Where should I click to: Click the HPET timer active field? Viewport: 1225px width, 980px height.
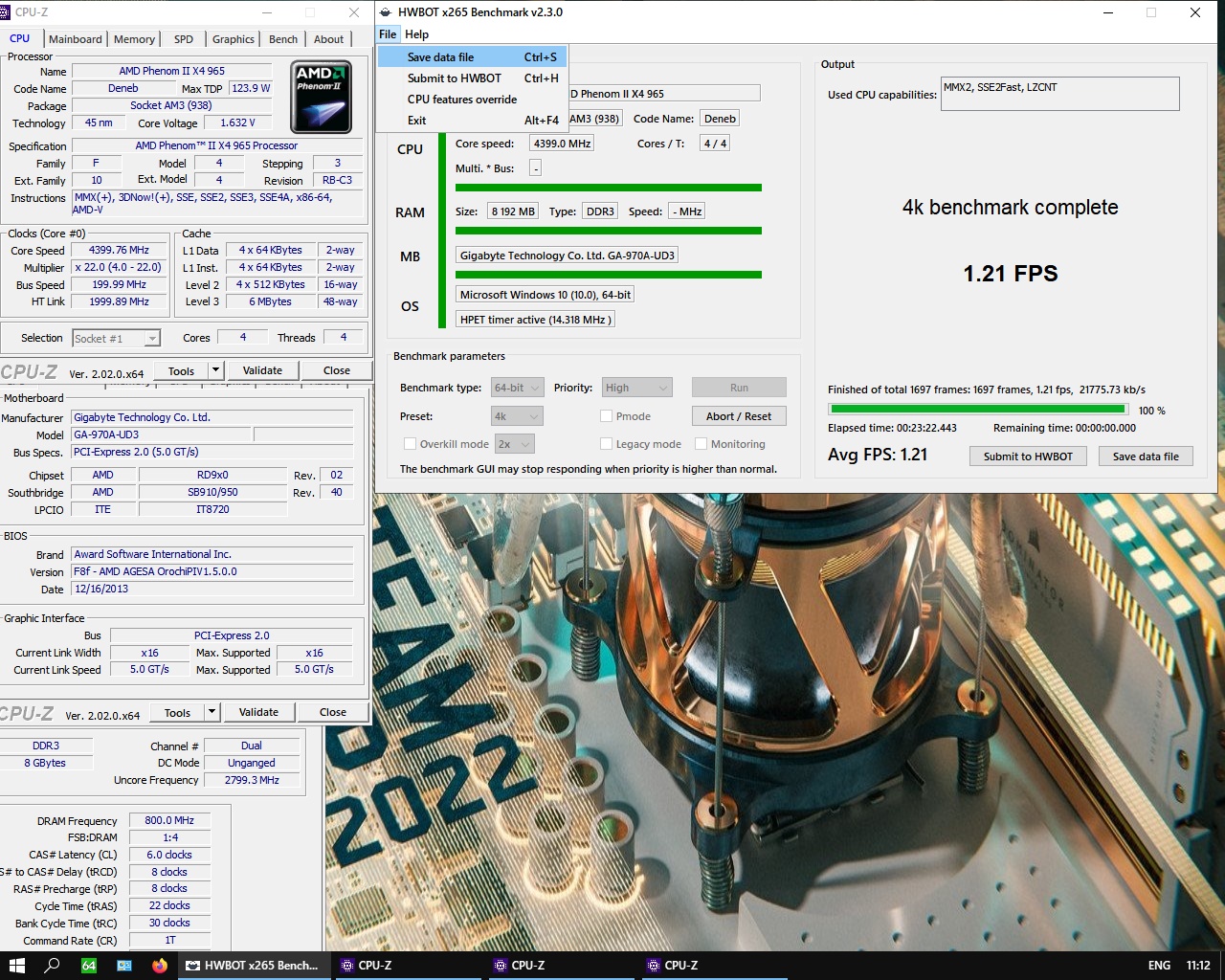point(534,320)
